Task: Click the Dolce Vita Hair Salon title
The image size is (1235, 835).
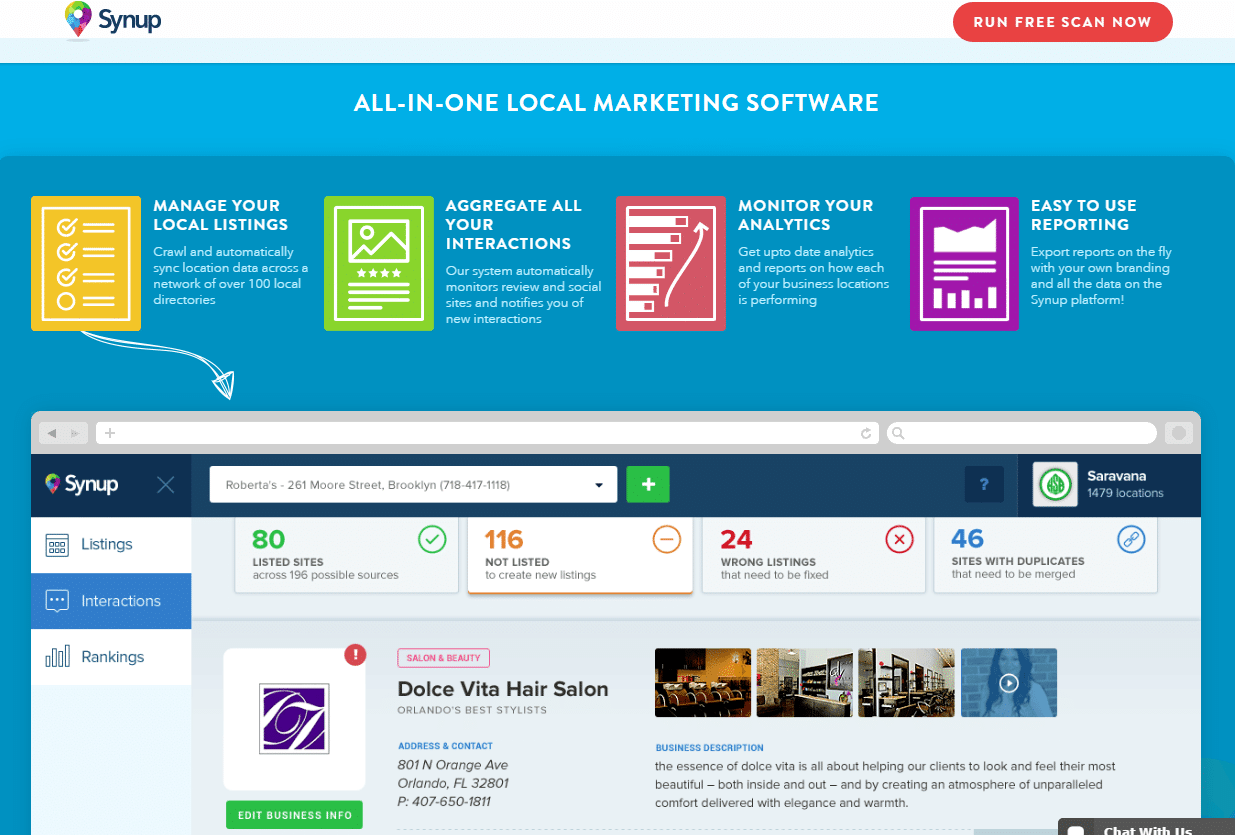Action: (x=503, y=689)
